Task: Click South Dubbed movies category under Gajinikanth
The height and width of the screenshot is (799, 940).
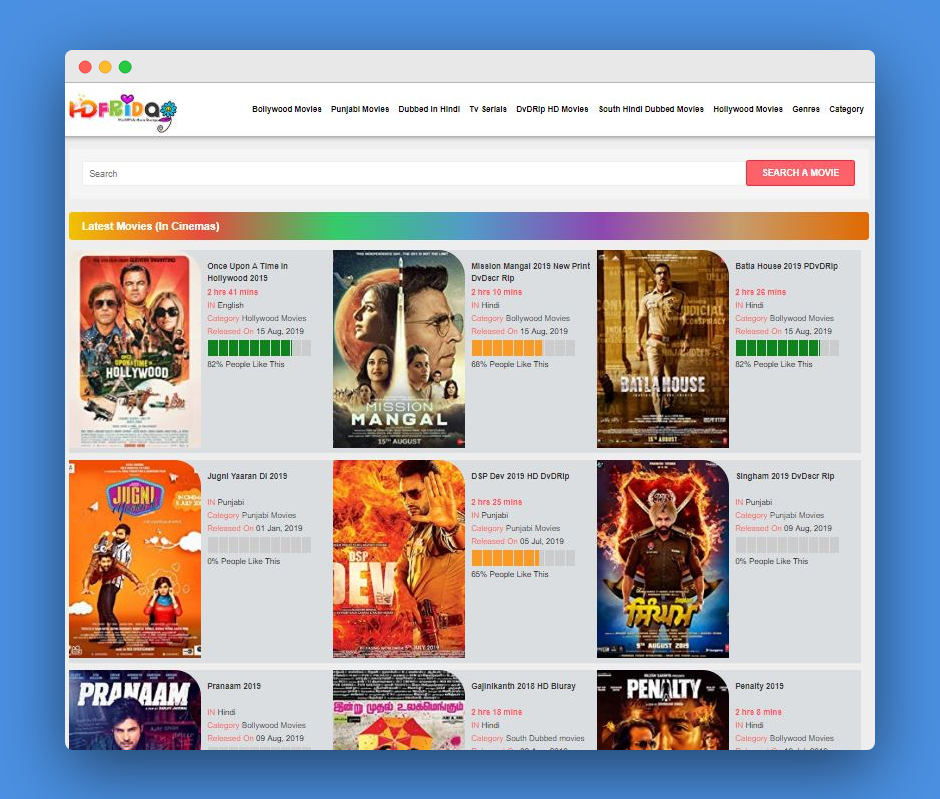Action: pos(545,738)
